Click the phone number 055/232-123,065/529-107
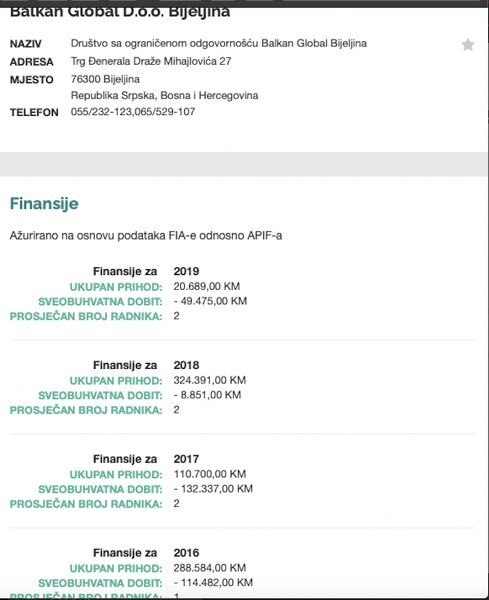The image size is (489, 600). click(x=133, y=112)
